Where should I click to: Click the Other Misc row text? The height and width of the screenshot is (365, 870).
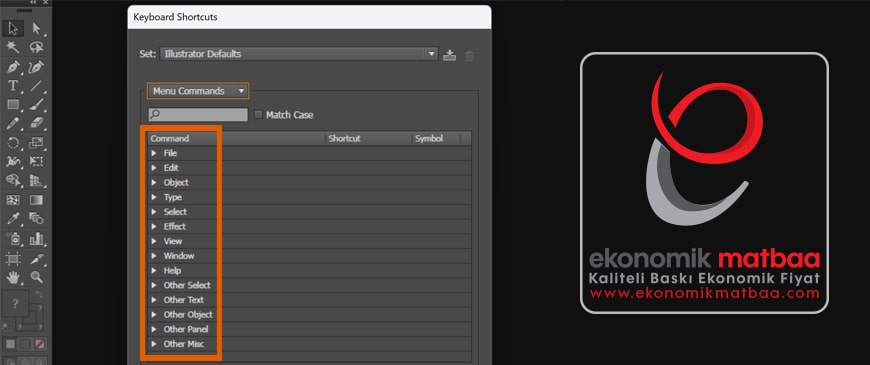tap(184, 344)
